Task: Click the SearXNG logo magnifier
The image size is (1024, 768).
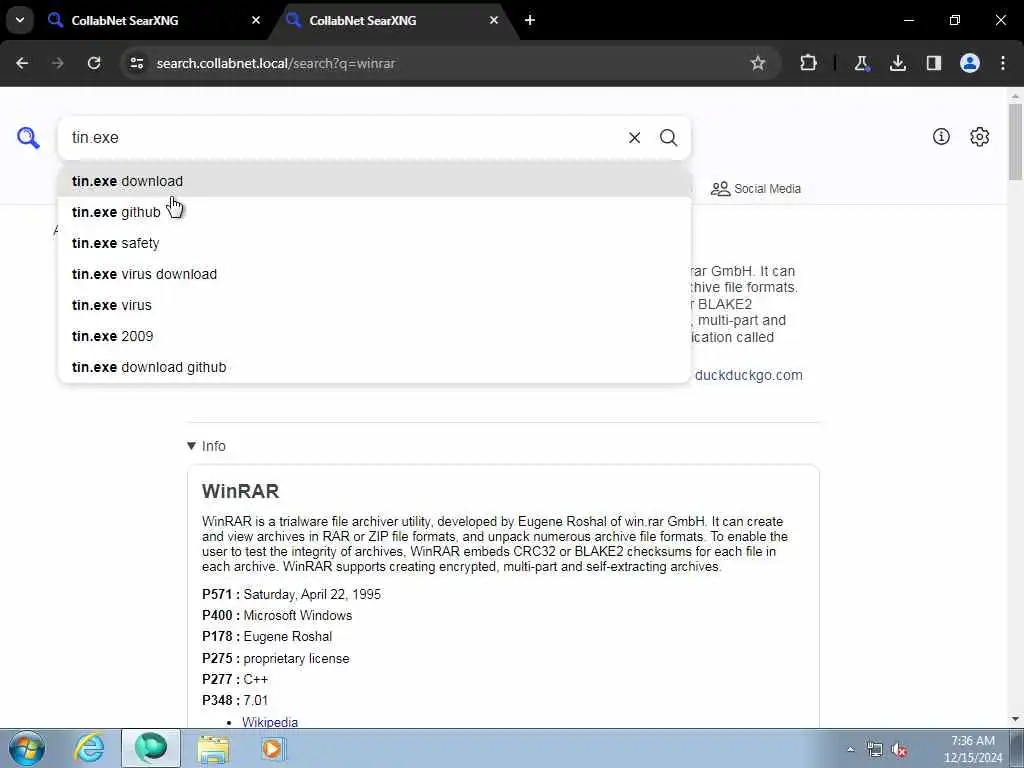Action: 28,138
